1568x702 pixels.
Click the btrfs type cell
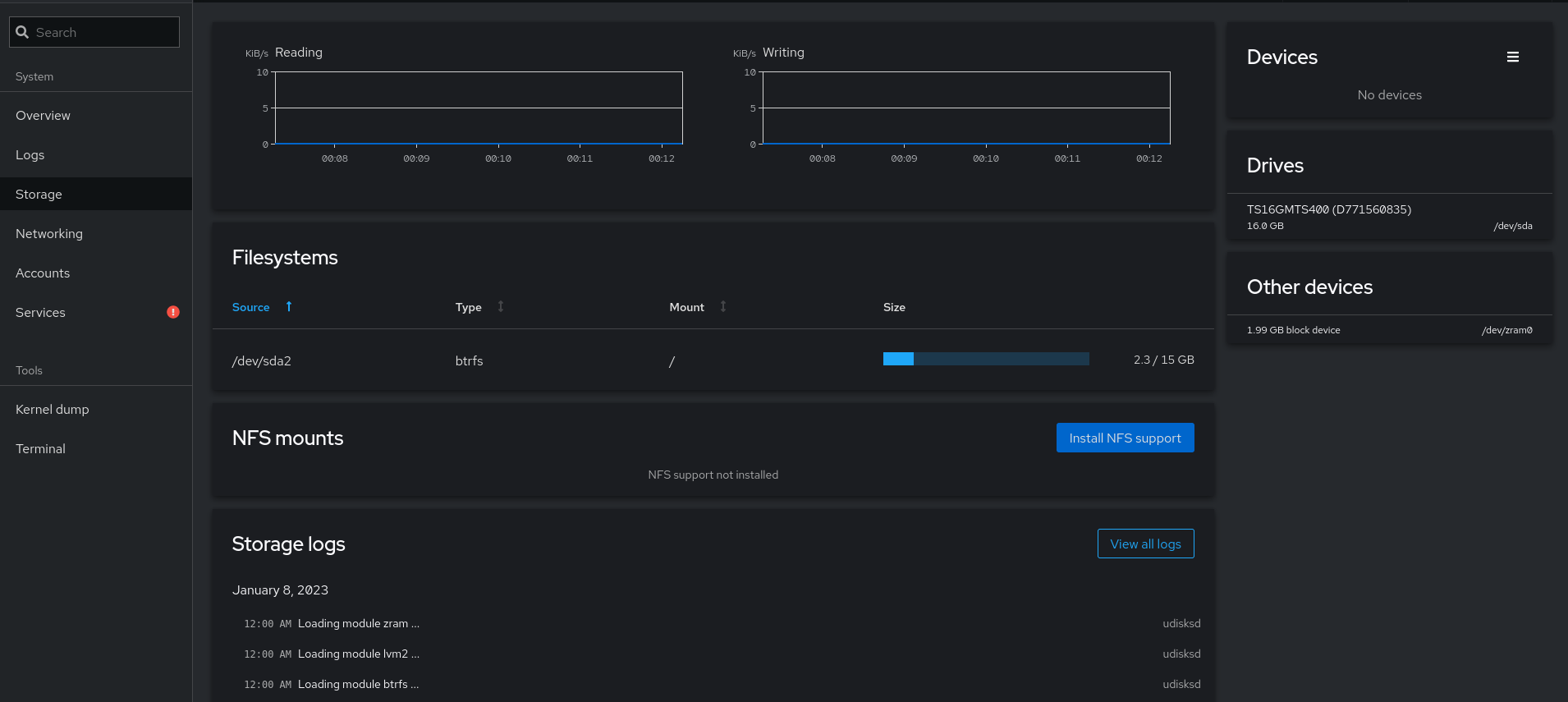click(x=469, y=360)
